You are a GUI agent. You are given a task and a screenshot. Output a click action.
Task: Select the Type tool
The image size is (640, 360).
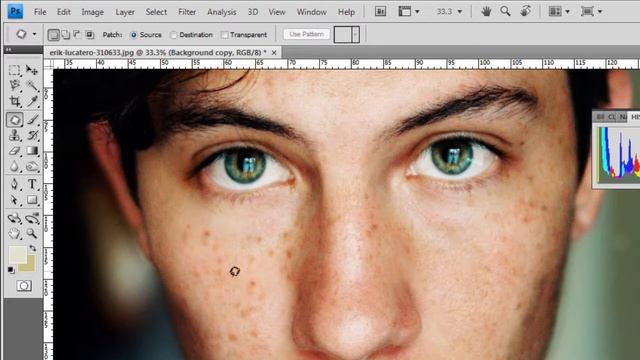point(32,184)
